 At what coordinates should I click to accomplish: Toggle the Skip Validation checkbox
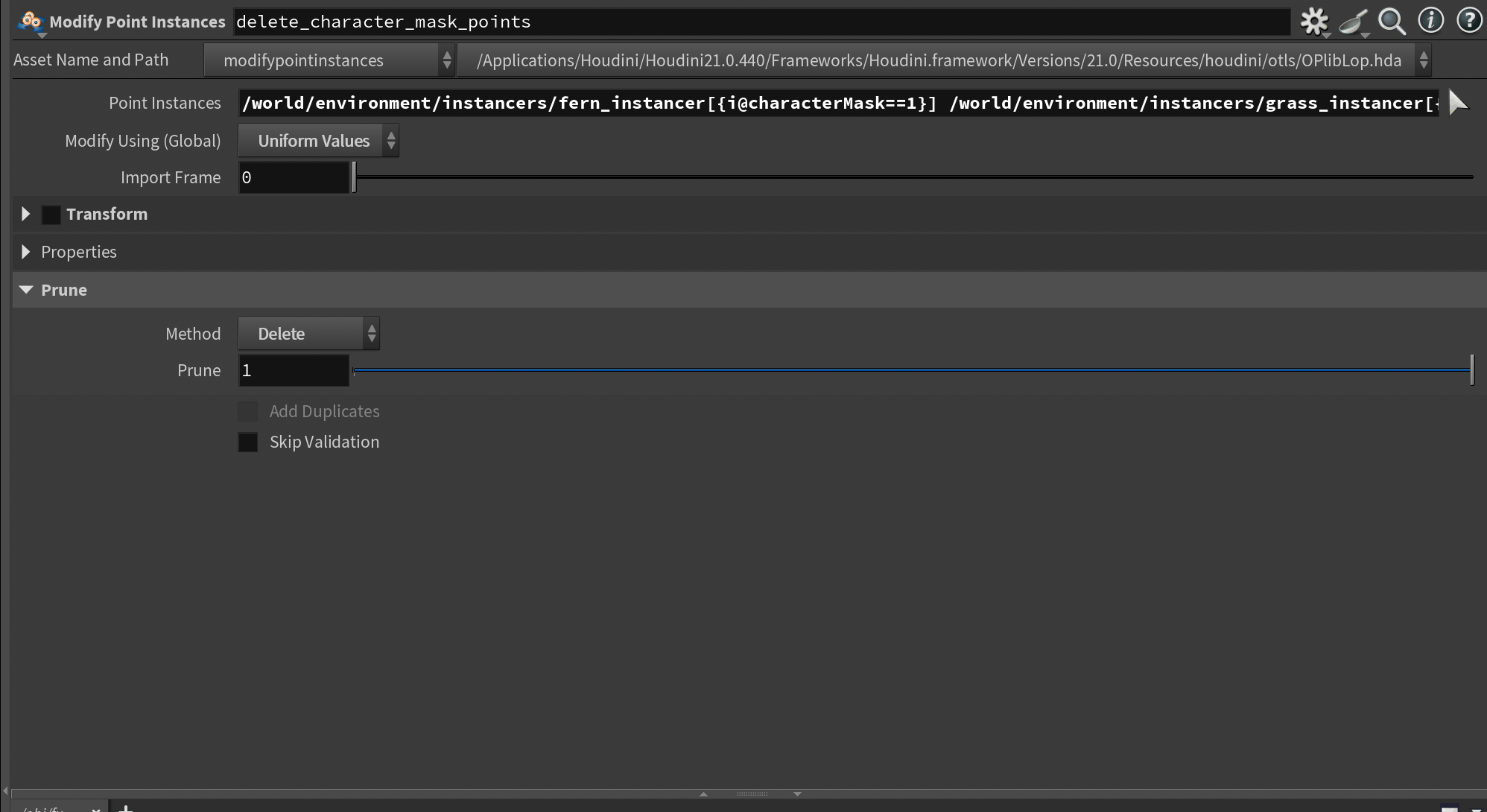248,442
